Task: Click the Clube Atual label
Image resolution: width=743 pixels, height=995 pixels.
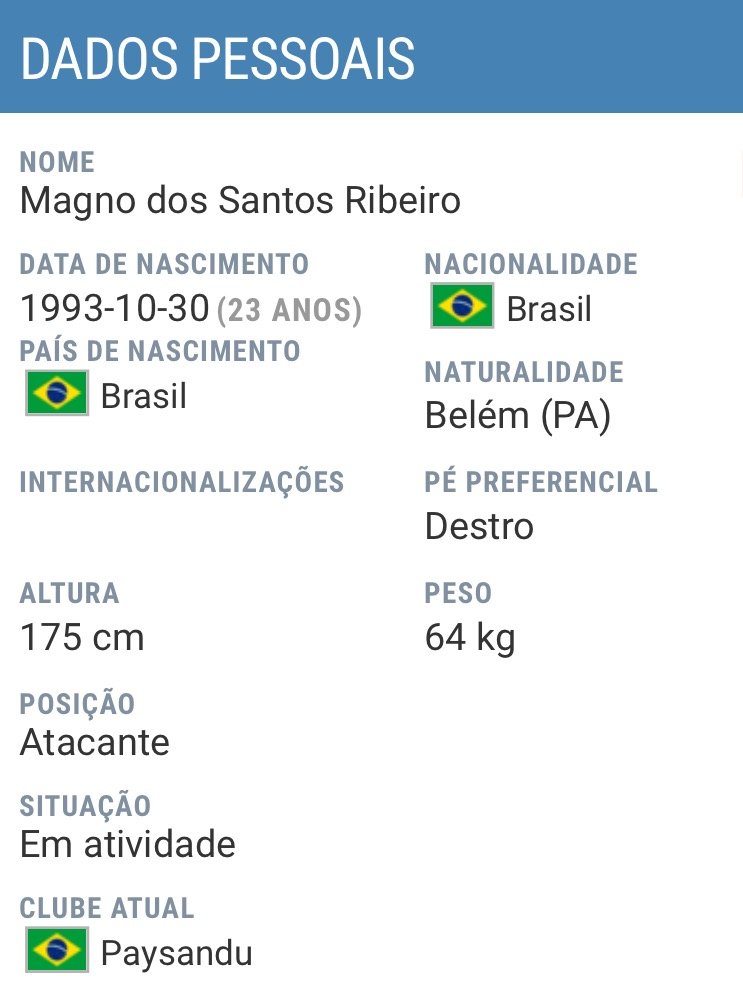Action: pyautogui.click(x=107, y=908)
